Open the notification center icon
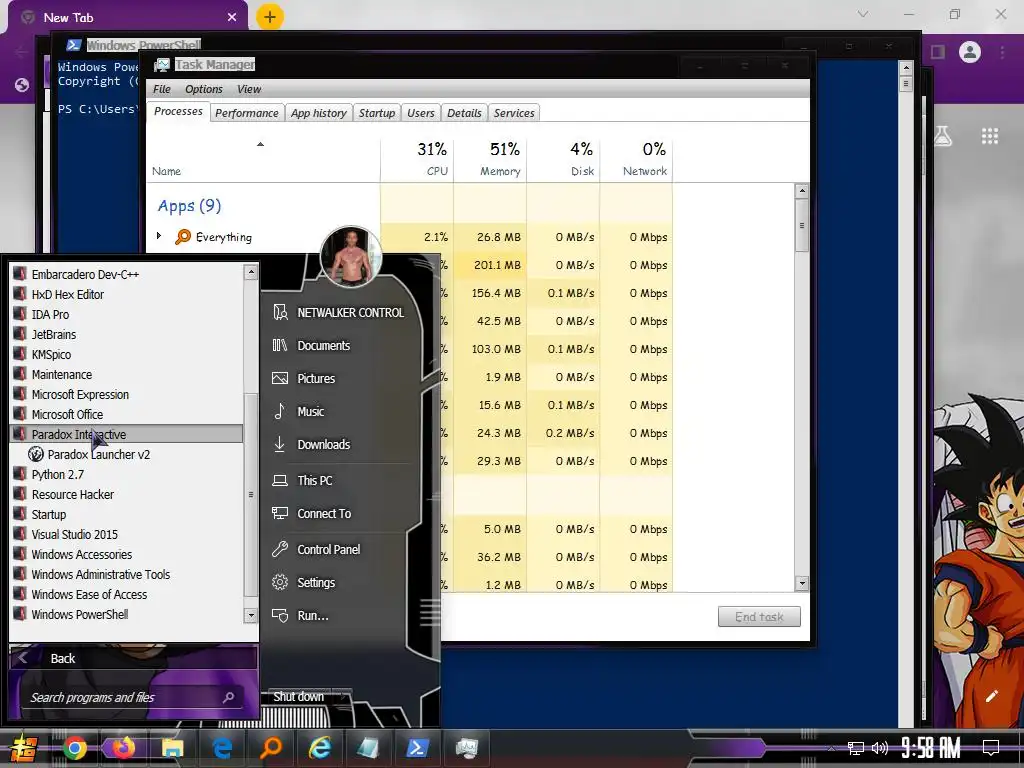The image size is (1024, 768). pos(991,748)
